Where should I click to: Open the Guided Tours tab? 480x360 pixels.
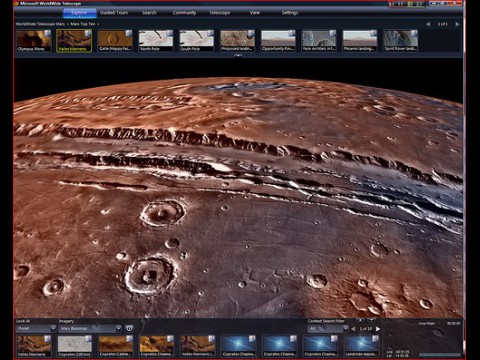(x=114, y=13)
